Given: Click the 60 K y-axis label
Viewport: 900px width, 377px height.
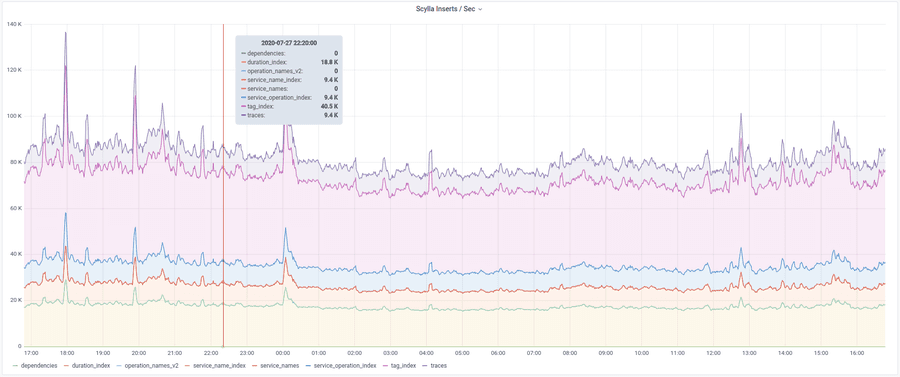Looking at the screenshot, I should click(x=15, y=208).
